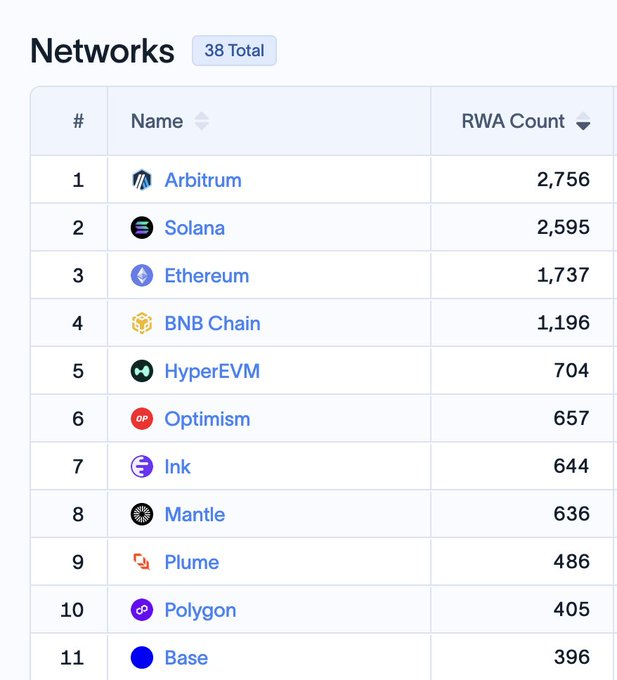Click the Mantle sunburst logo icon
This screenshot has width=617, height=680.
tap(142, 514)
